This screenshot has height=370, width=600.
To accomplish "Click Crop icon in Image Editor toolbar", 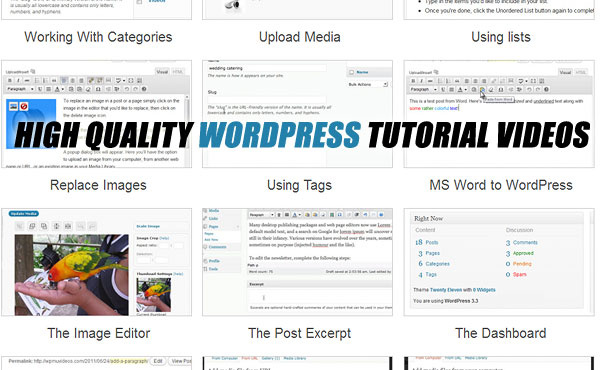I will [x=20, y=226].
